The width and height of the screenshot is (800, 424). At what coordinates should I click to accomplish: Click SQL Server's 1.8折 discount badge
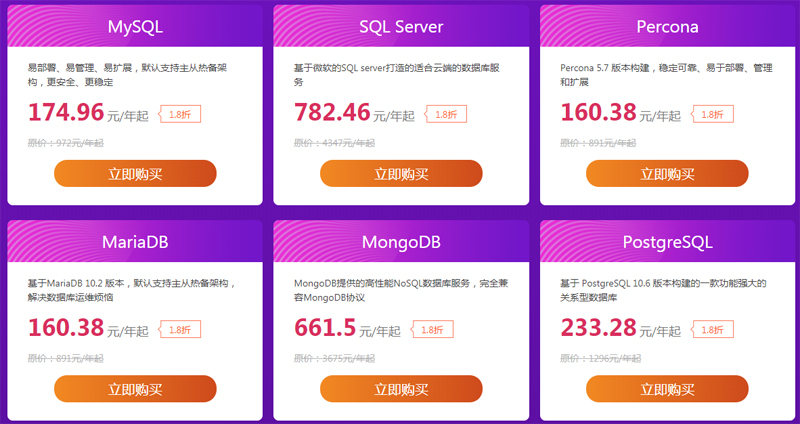[x=446, y=114]
